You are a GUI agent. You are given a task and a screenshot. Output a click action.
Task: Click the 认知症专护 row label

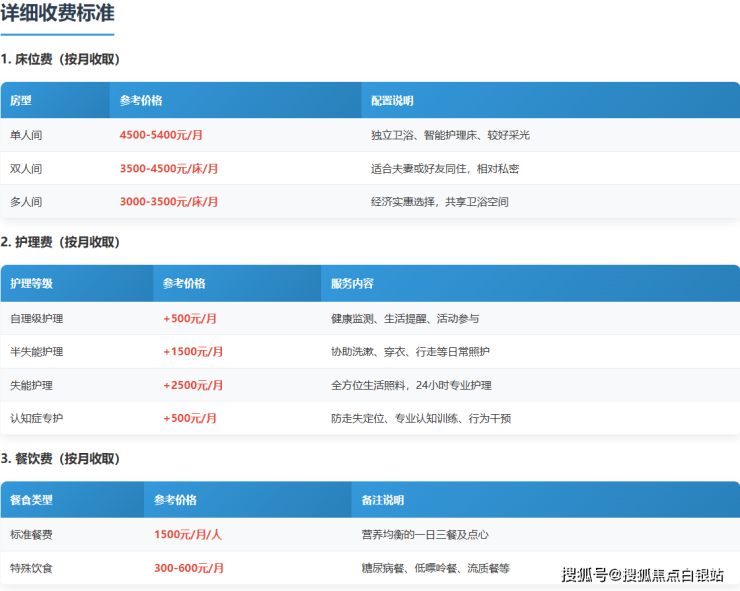[36, 418]
